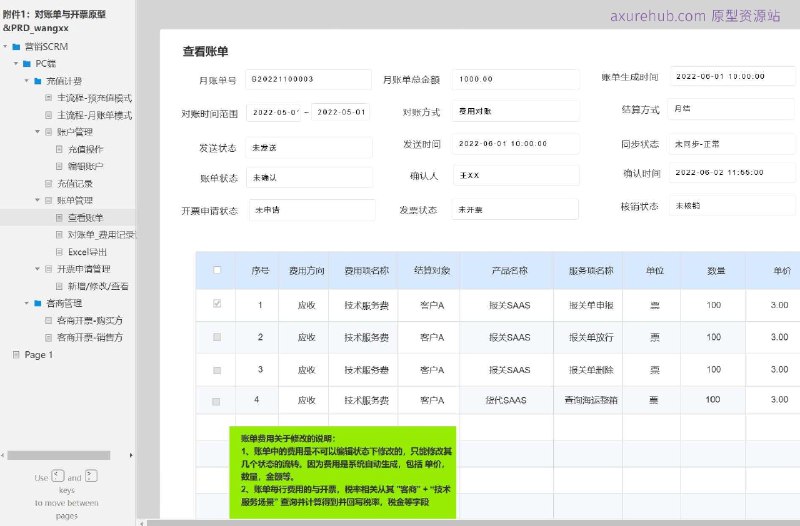Screen dimensions: 800x526
Task: Collapse the PC端 tree node arrow
Action: 16,64
